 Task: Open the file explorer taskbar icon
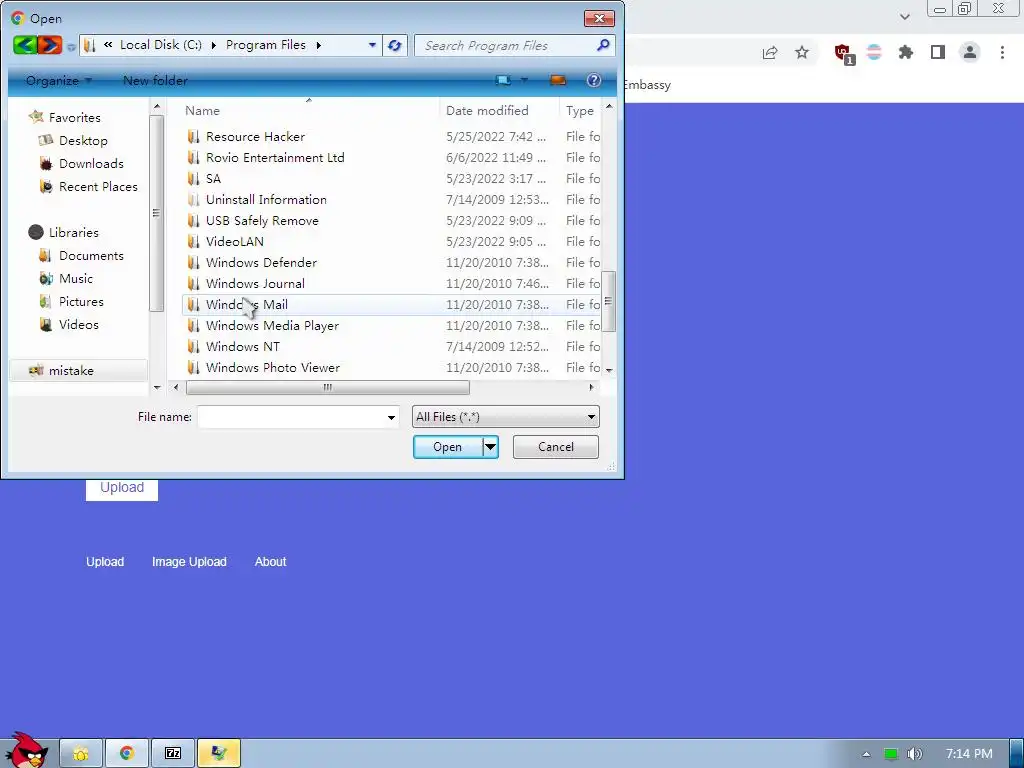(81, 754)
